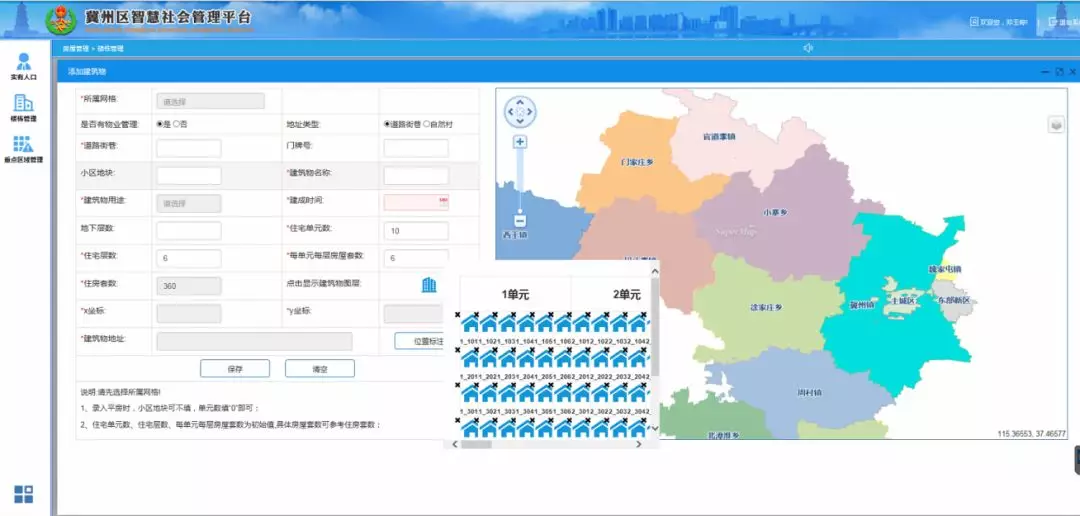Click the user welcome icon in header
The height and width of the screenshot is (516, 1080).
(x=974, y=22)
